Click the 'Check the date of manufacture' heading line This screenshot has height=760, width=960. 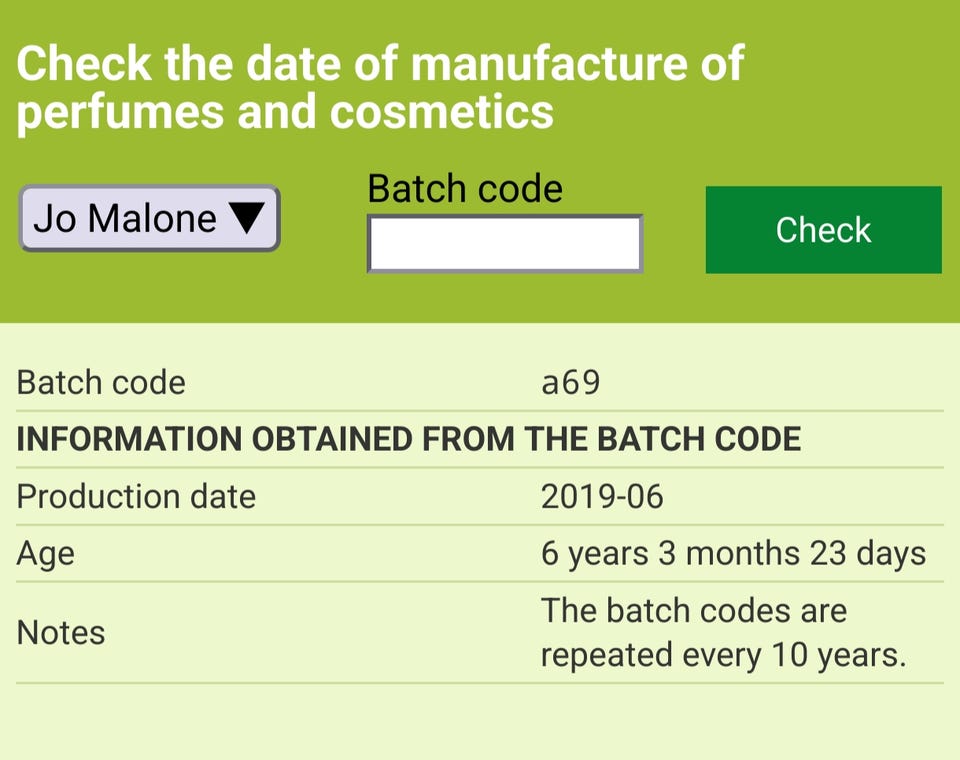click(380, 65)
